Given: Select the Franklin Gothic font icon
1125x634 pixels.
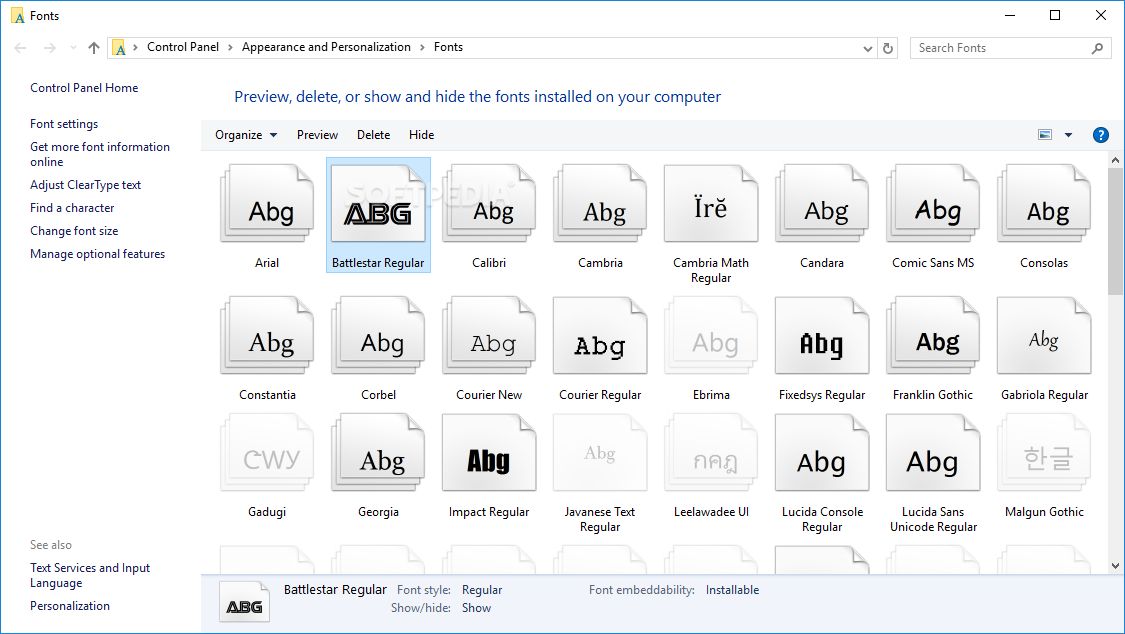Looking at the screenshot, I should [x=933, y=335].
